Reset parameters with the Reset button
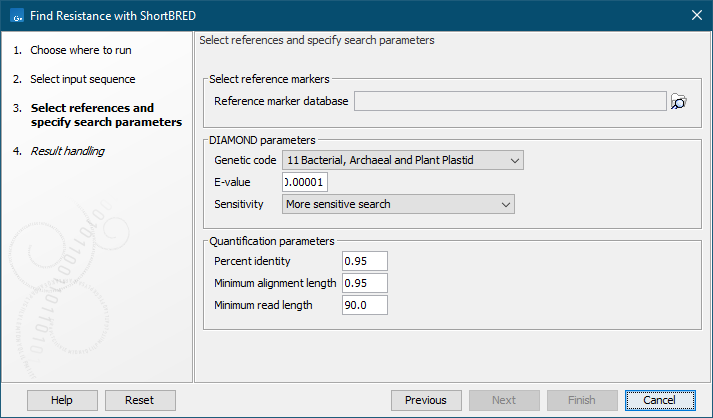The image size is (713, 418). click(140, 400)
